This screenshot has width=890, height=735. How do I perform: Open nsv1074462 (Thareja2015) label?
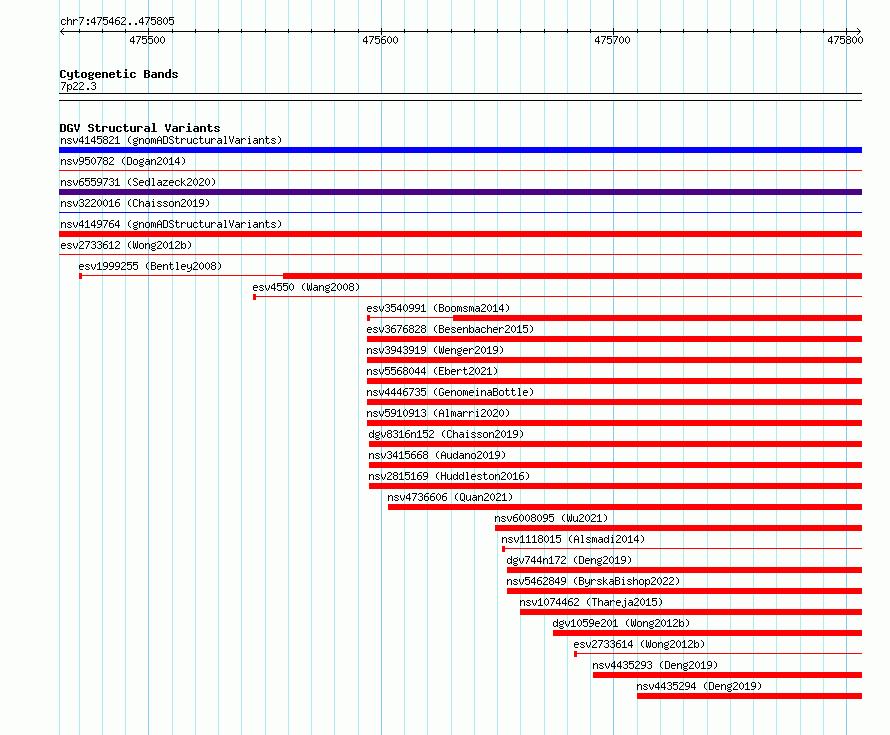(x=591, y=602)
